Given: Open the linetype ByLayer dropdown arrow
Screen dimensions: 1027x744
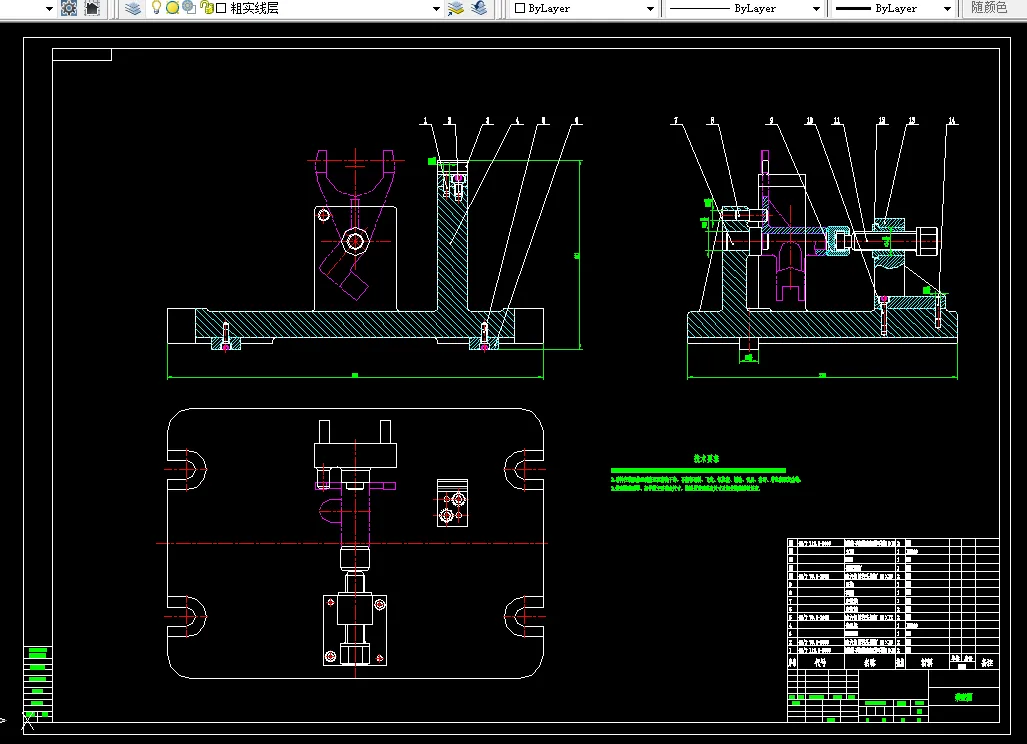Looking at the screenshot, I should (816, 8).
